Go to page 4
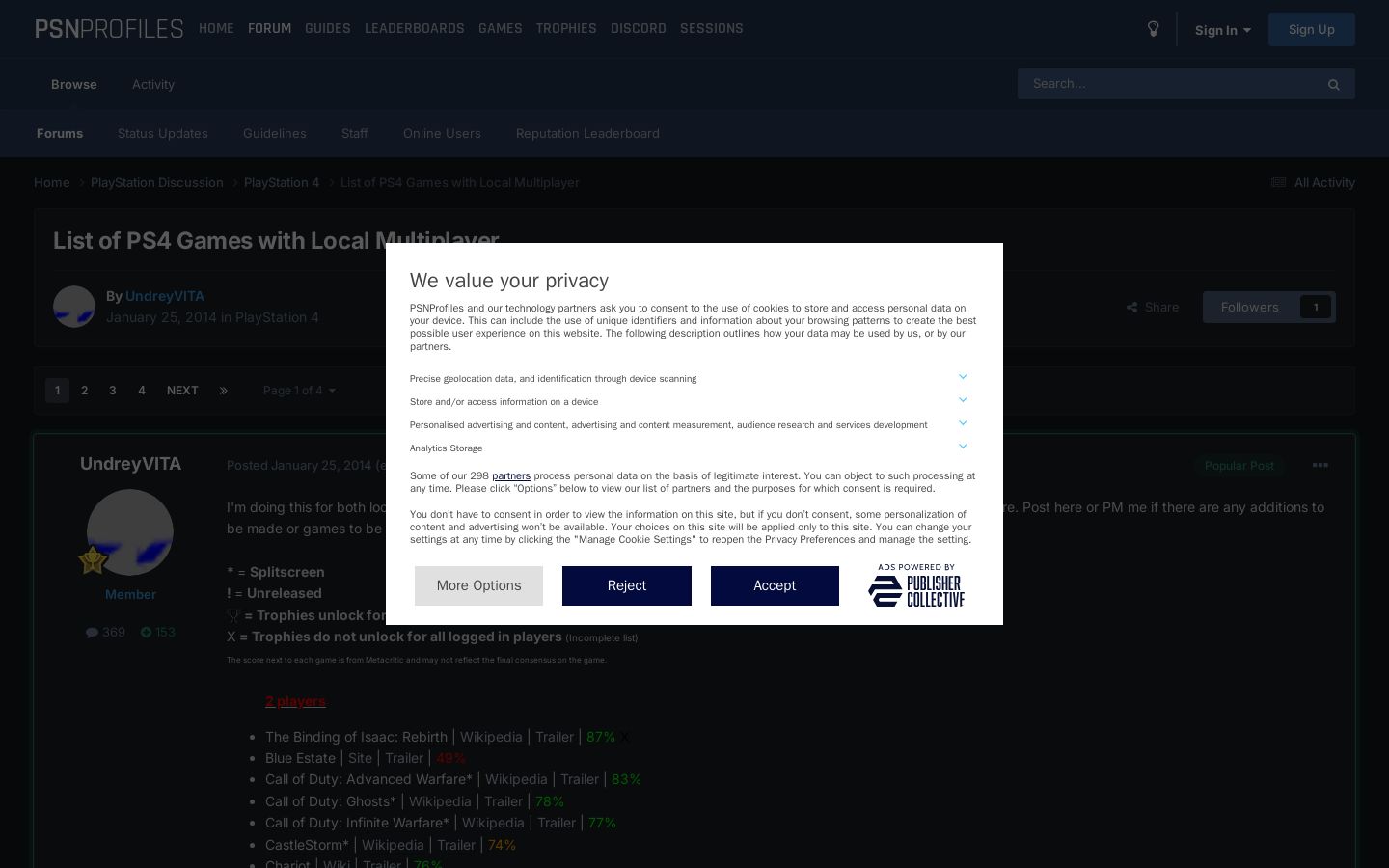The width and height of the screenshot is (1389, 868). tap(142, 391)
